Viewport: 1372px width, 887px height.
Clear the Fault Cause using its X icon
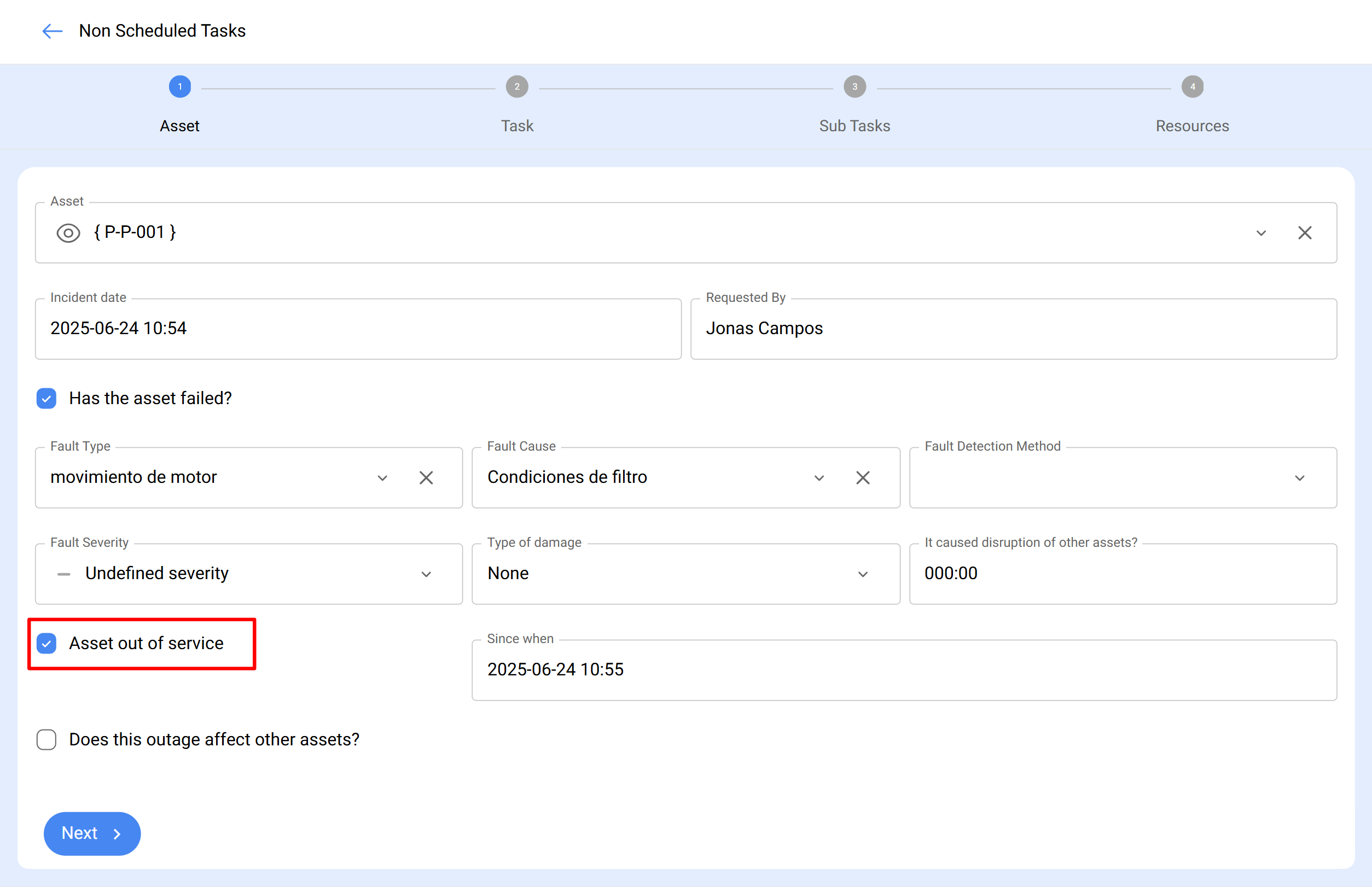click(863, 477)
